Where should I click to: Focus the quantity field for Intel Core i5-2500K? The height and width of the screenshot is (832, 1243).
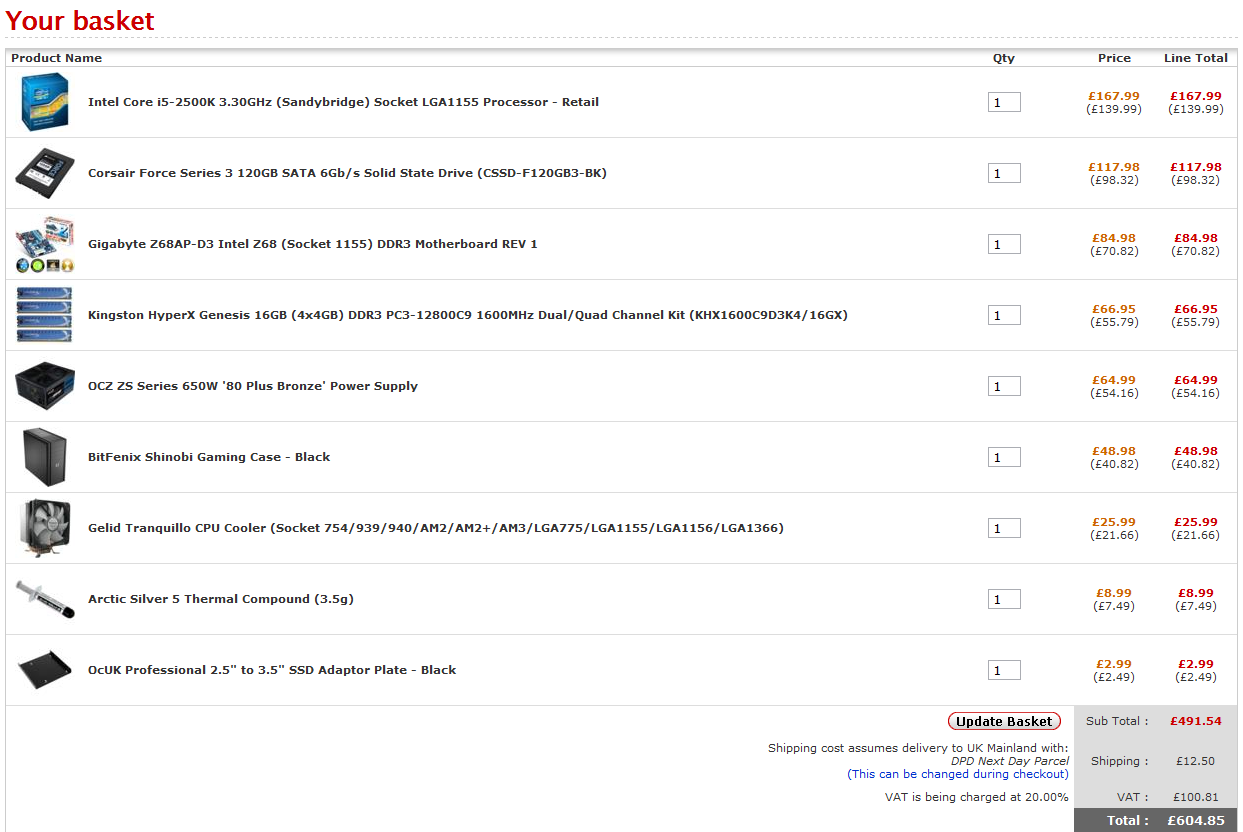pyautogui.click(x=1004, y=102)
